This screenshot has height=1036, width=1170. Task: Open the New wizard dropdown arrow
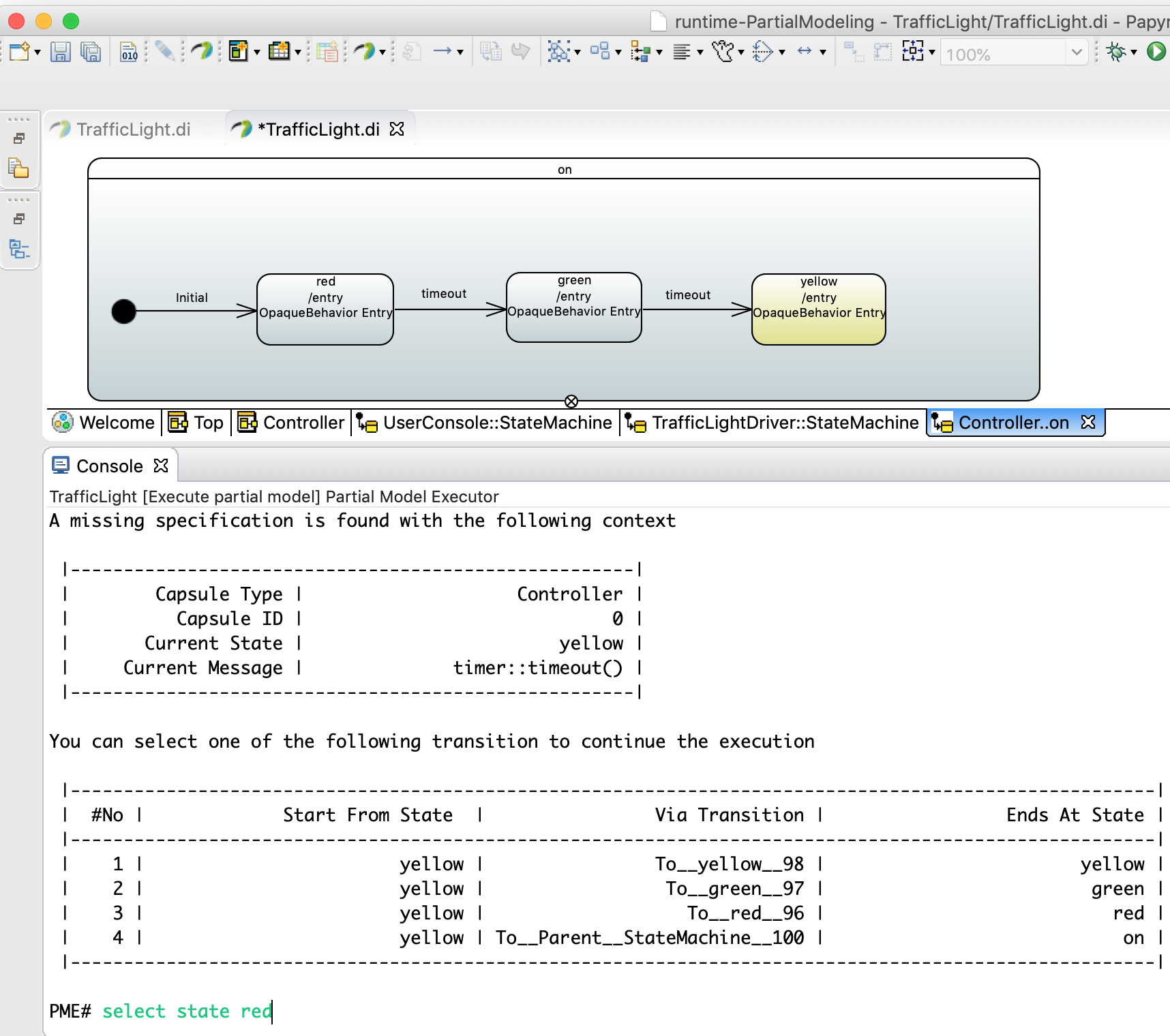point(37,52)
